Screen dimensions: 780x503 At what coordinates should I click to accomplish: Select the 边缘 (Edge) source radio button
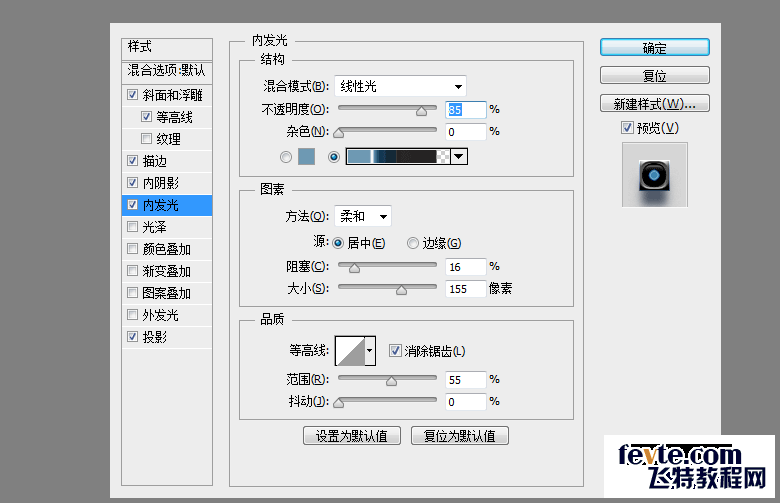tap(413, 243)
